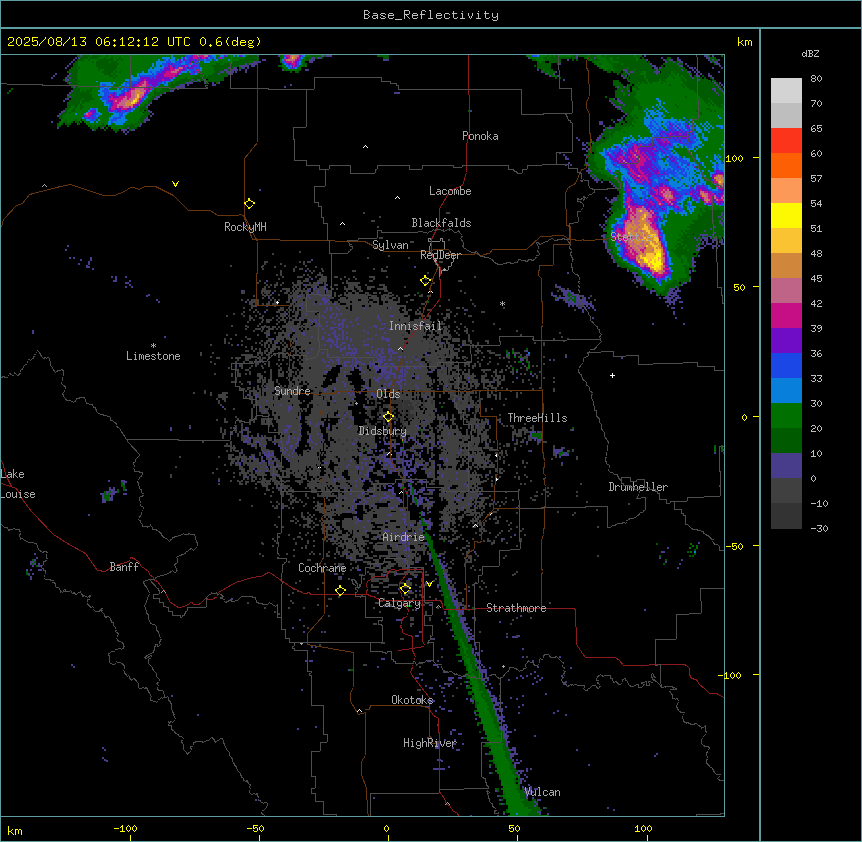Select the yellow V marker northwest of RockyMH
The height and width of the screenshot is (842, 862).
pos(175,184)
